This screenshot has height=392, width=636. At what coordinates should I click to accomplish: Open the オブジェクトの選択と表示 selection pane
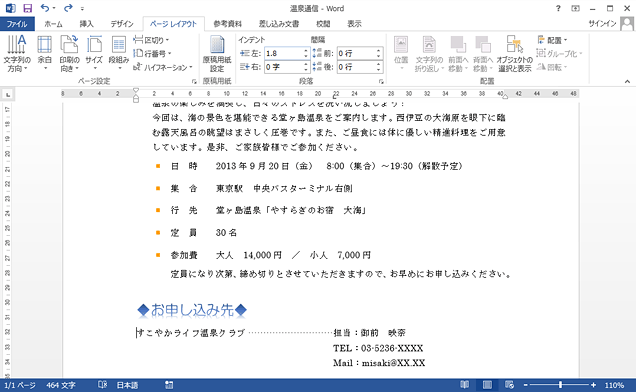click(x=514, y=54)
